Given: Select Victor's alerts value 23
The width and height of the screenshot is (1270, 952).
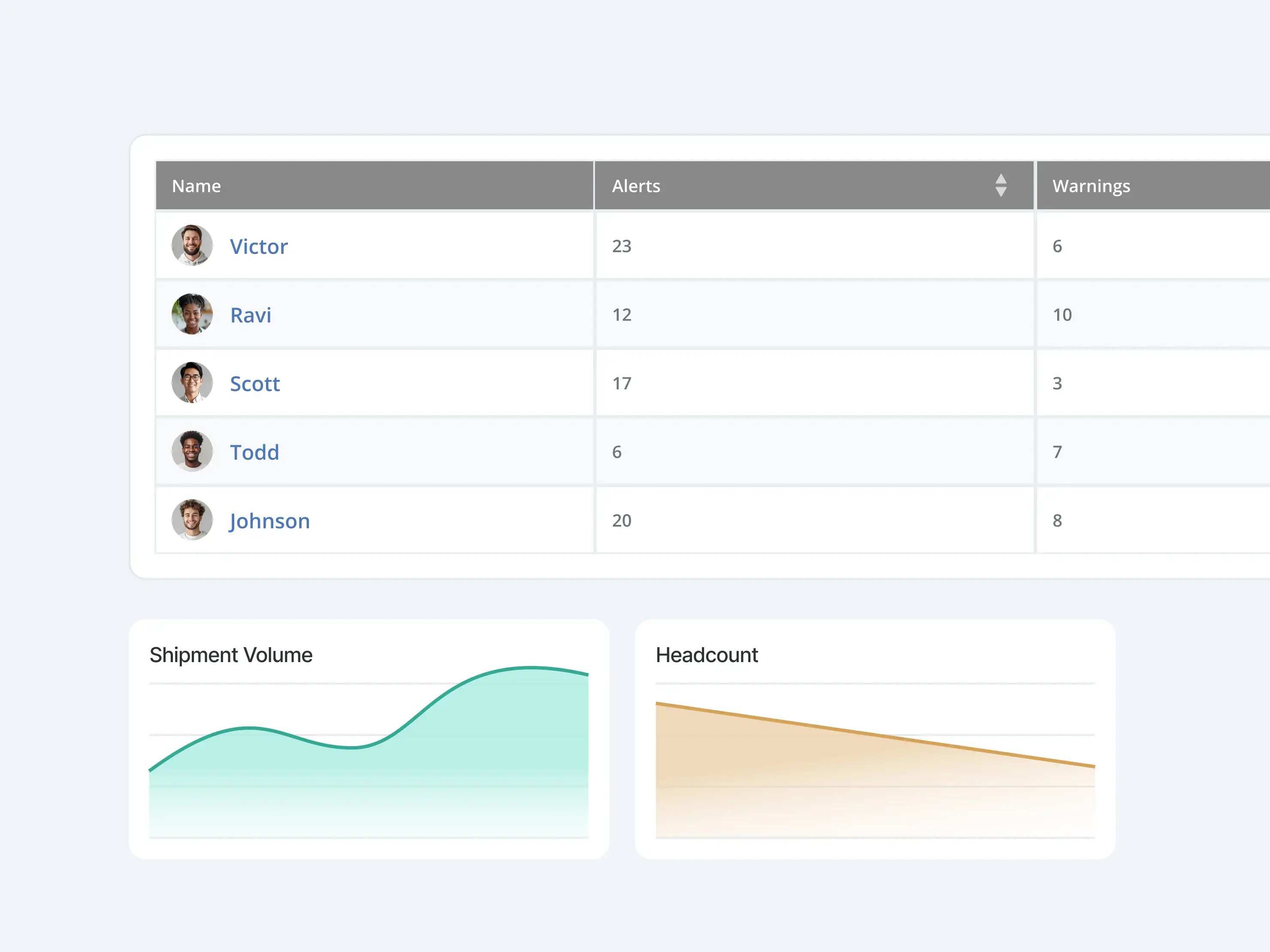Looking at the screenshot, I should pos(621,246).
